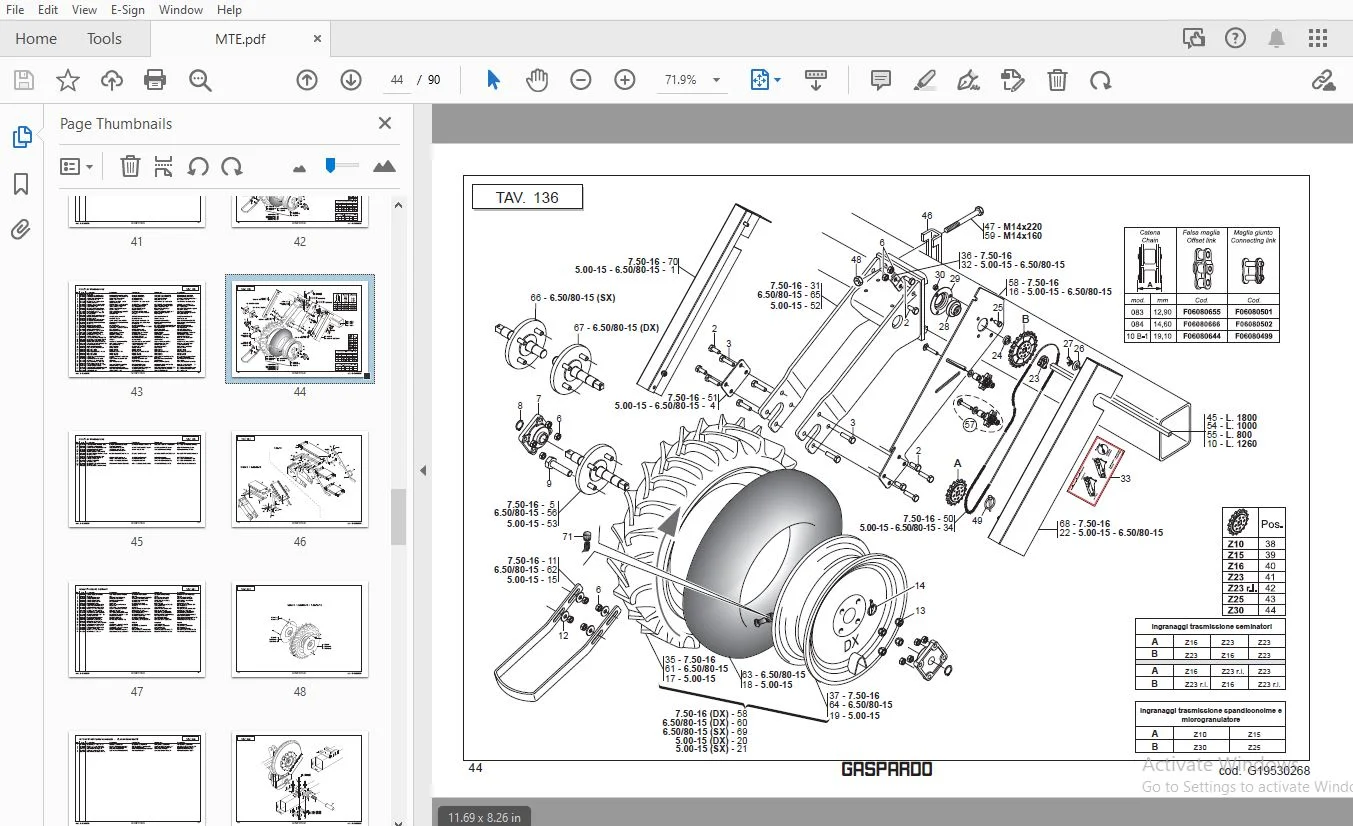Open the Edit PDF tool
The height and width of the screenshot is (826, 1353).
pos(1013,80)
